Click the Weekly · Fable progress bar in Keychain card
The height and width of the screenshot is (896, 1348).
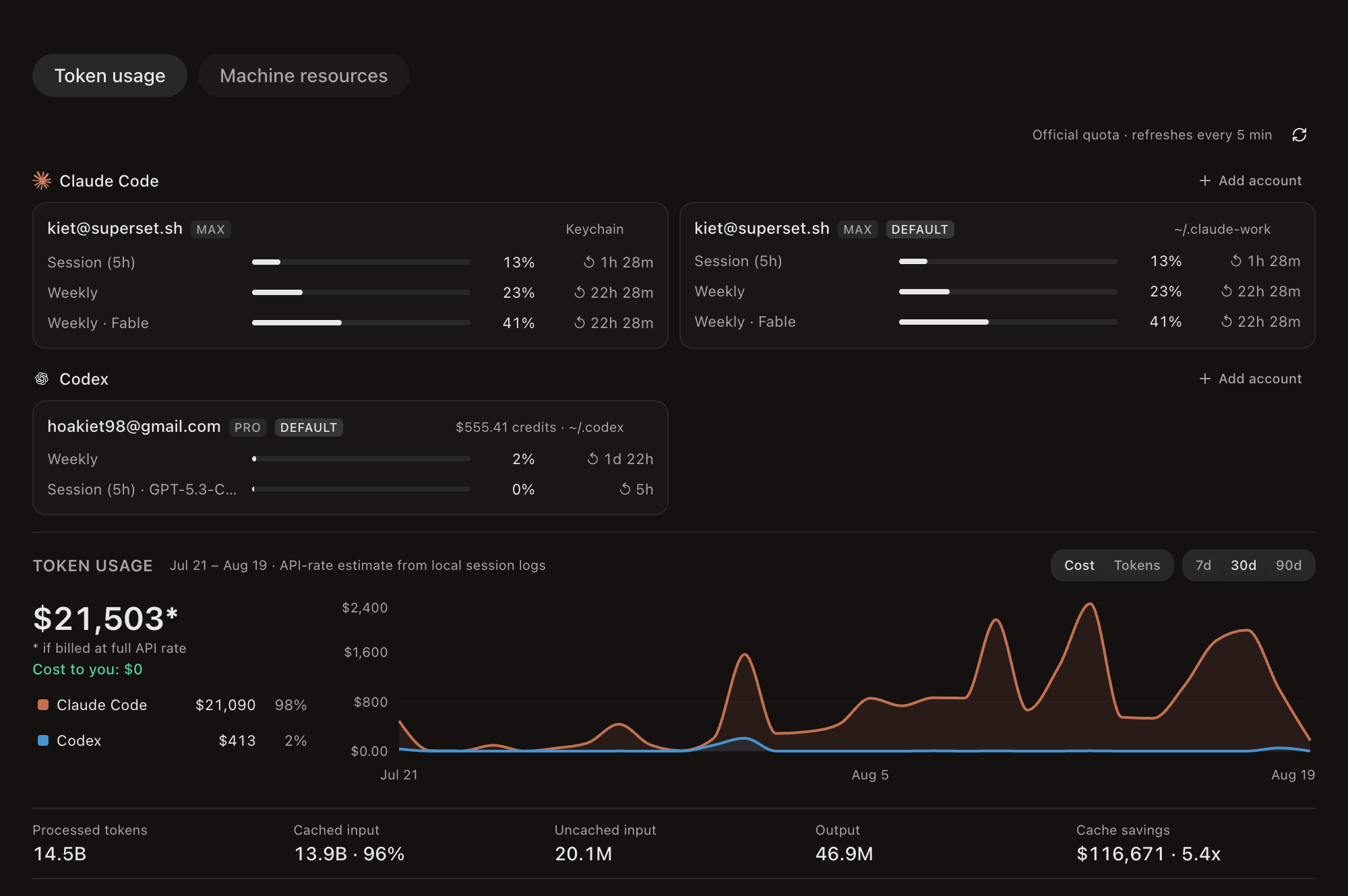click(361, 323)
